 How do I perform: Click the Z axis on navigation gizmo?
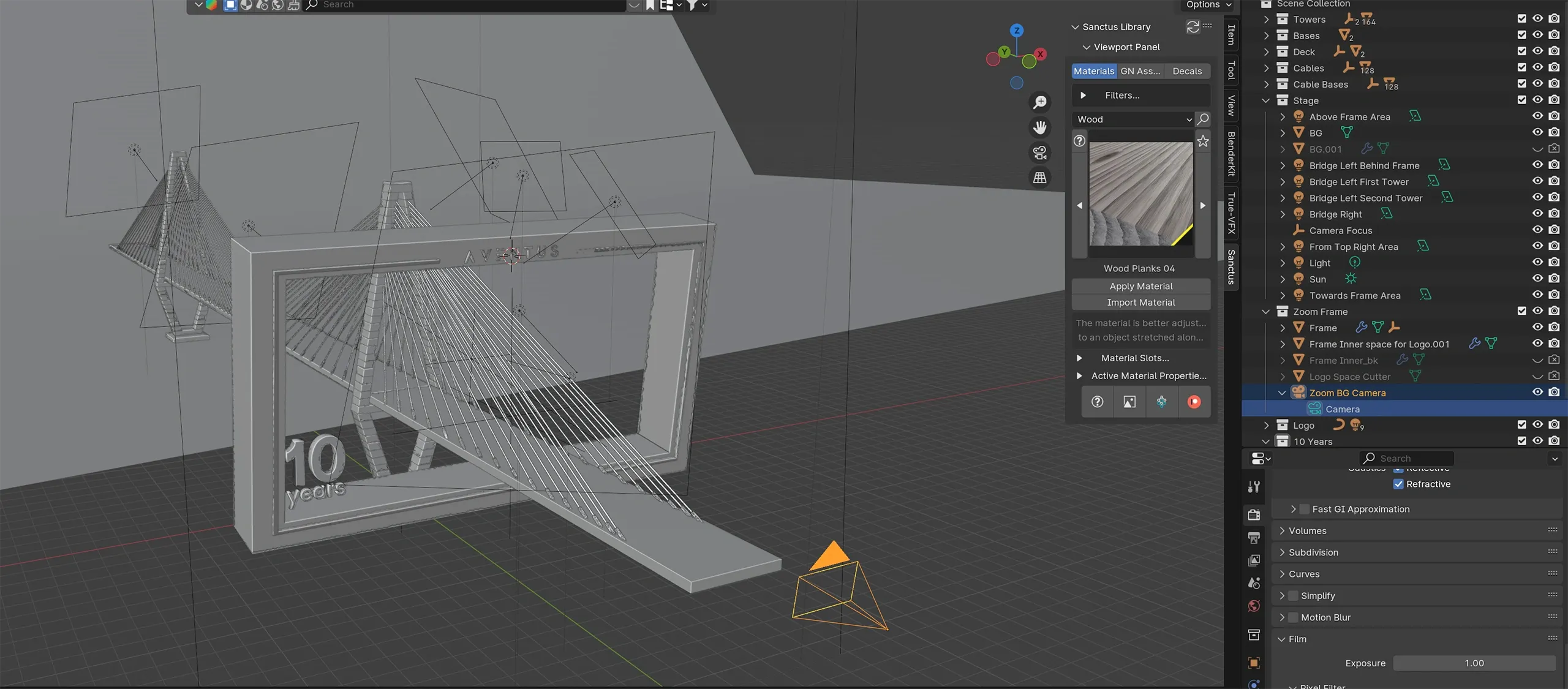coord(1017,31)
